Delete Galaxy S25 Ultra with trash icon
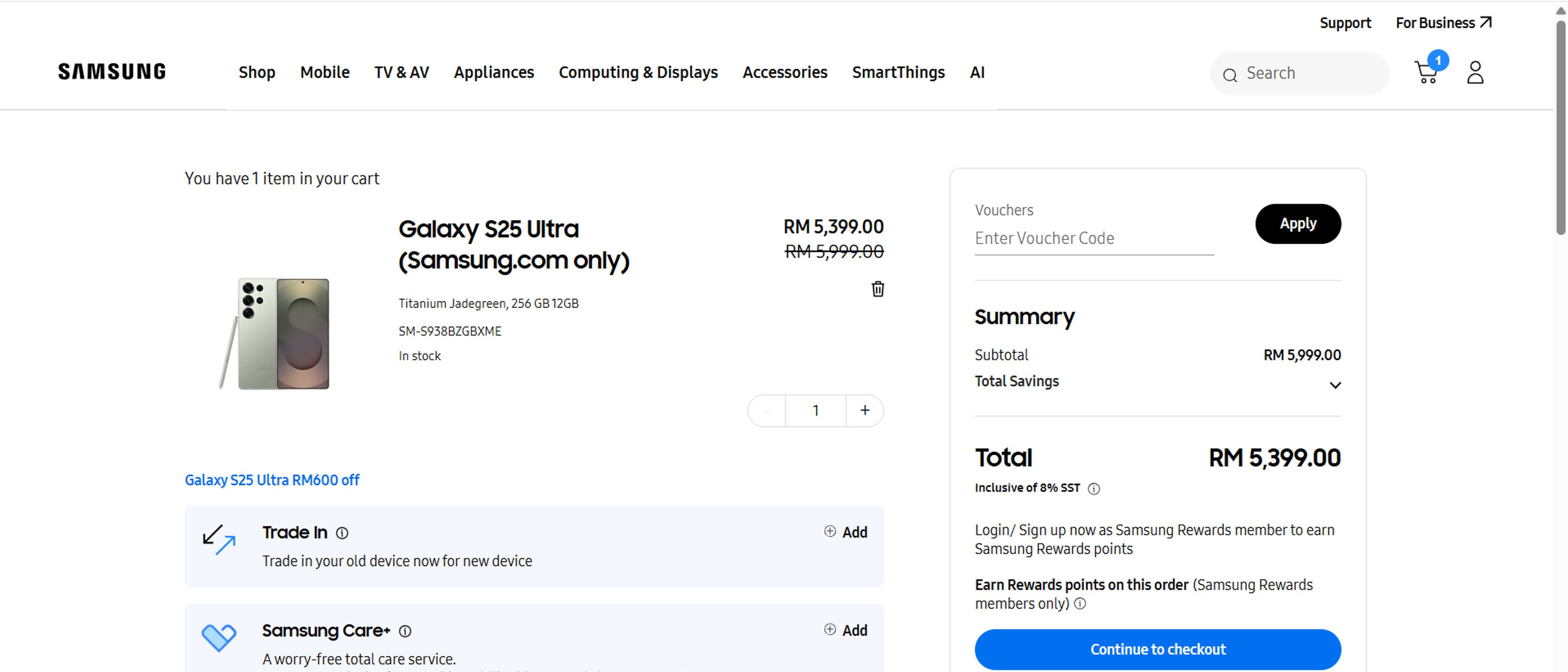The width and height of the screenshot is (1568, 672). [877, 289]
